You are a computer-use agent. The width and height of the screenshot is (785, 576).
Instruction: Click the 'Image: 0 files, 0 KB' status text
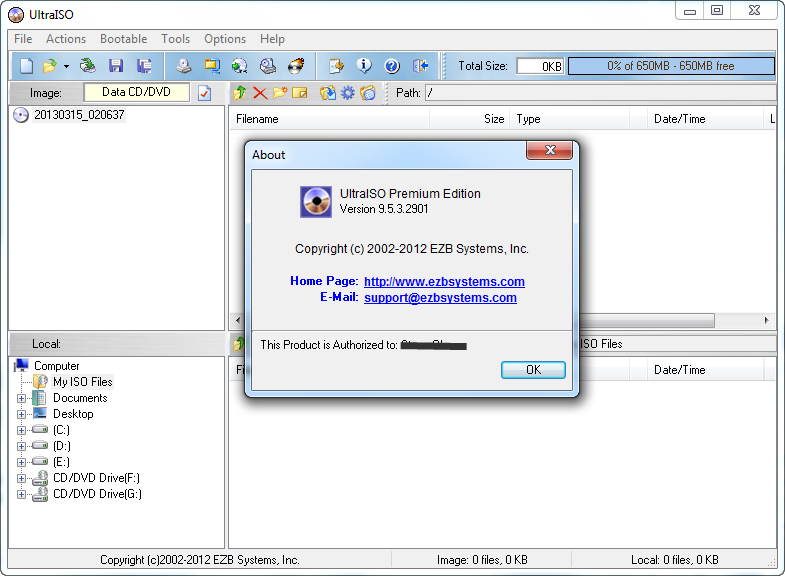(482, 560)
